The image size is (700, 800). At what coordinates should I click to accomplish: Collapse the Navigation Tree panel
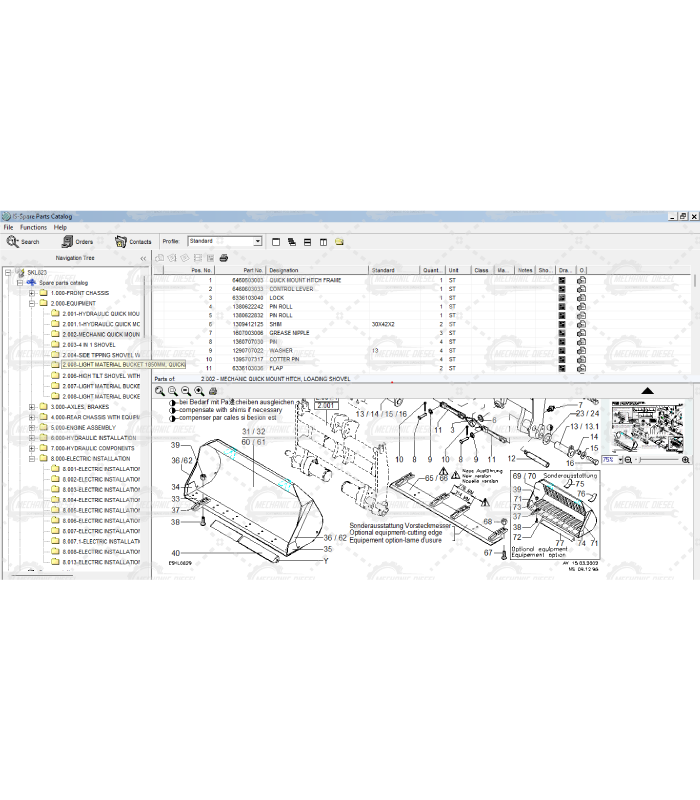(142, 258)
